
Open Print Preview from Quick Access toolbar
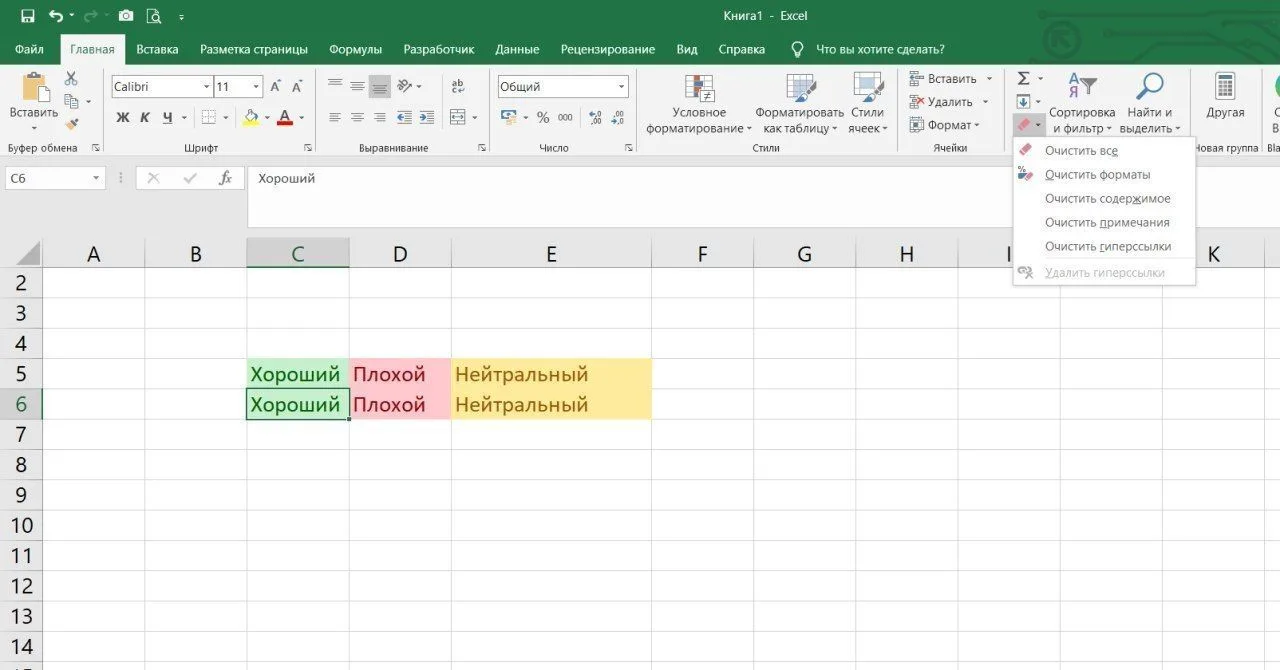coord(153,16)
